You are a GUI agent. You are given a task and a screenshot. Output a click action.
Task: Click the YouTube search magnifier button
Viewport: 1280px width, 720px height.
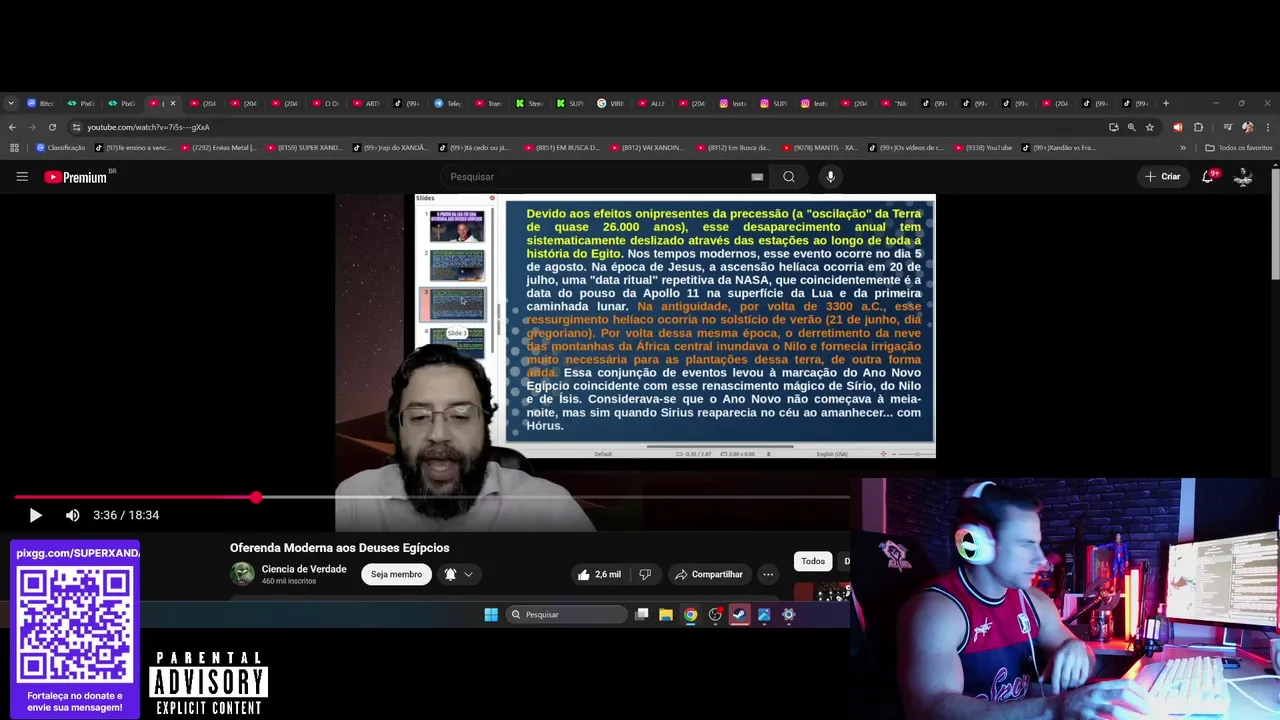[789, 177]
